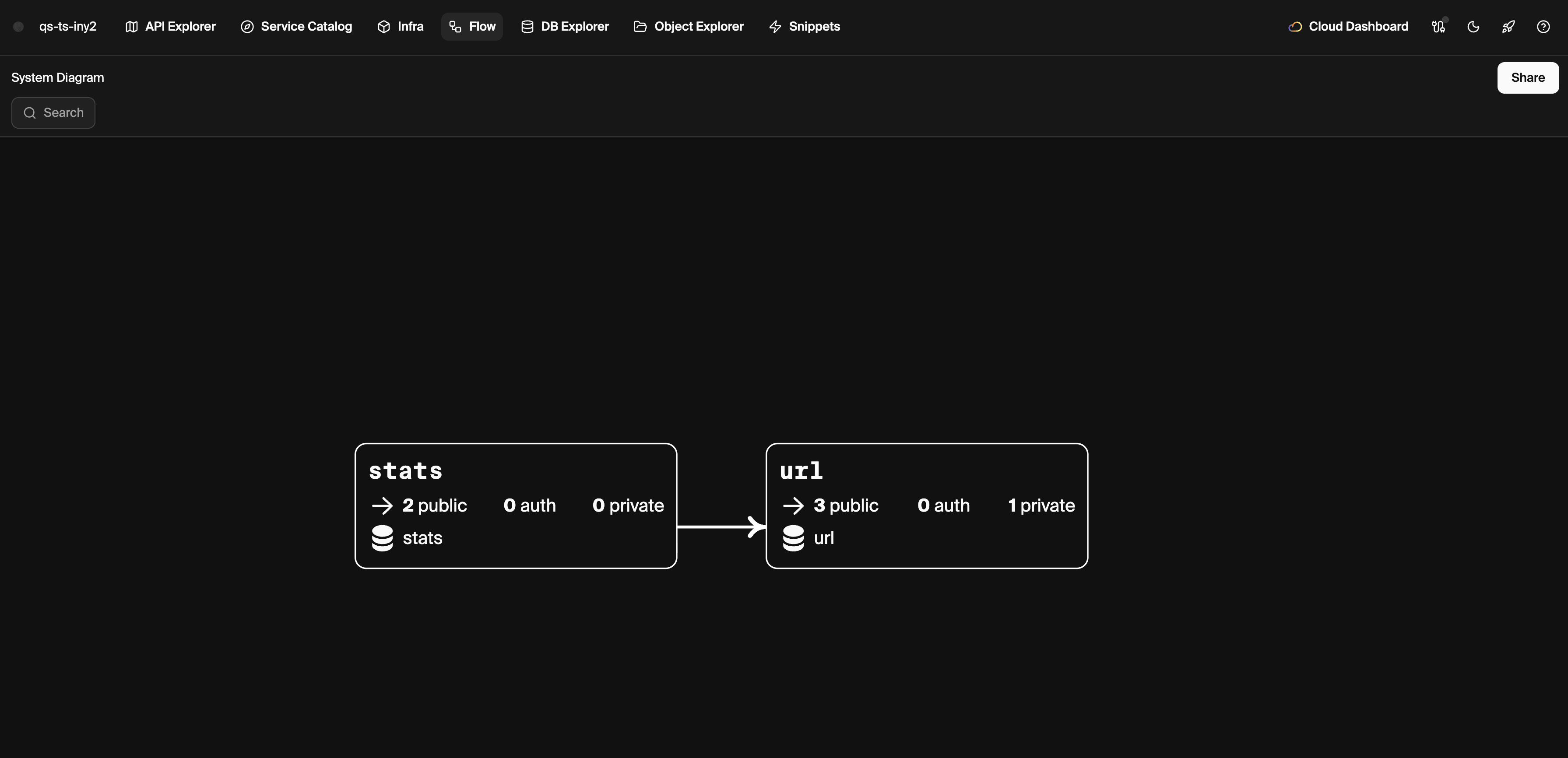Image resolution: width=1568 pixels, height=758 pixels.
Task: Switch to Service Catalog tab
Action: (296, 27)
